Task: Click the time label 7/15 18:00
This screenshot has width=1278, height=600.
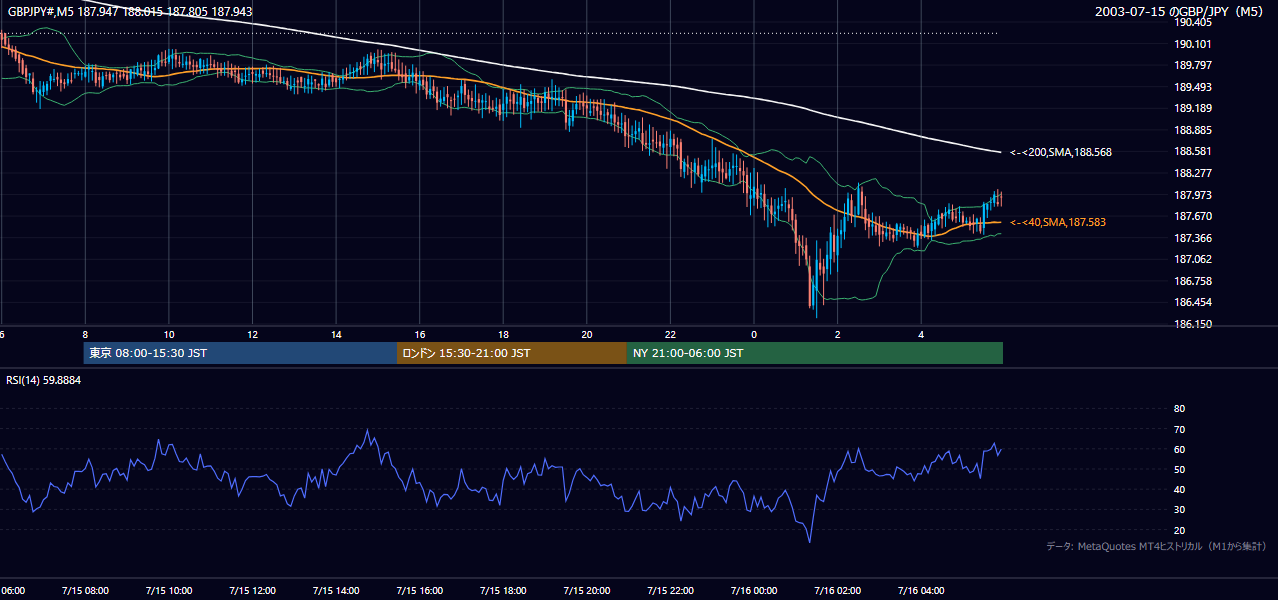Action: (503, 591)
